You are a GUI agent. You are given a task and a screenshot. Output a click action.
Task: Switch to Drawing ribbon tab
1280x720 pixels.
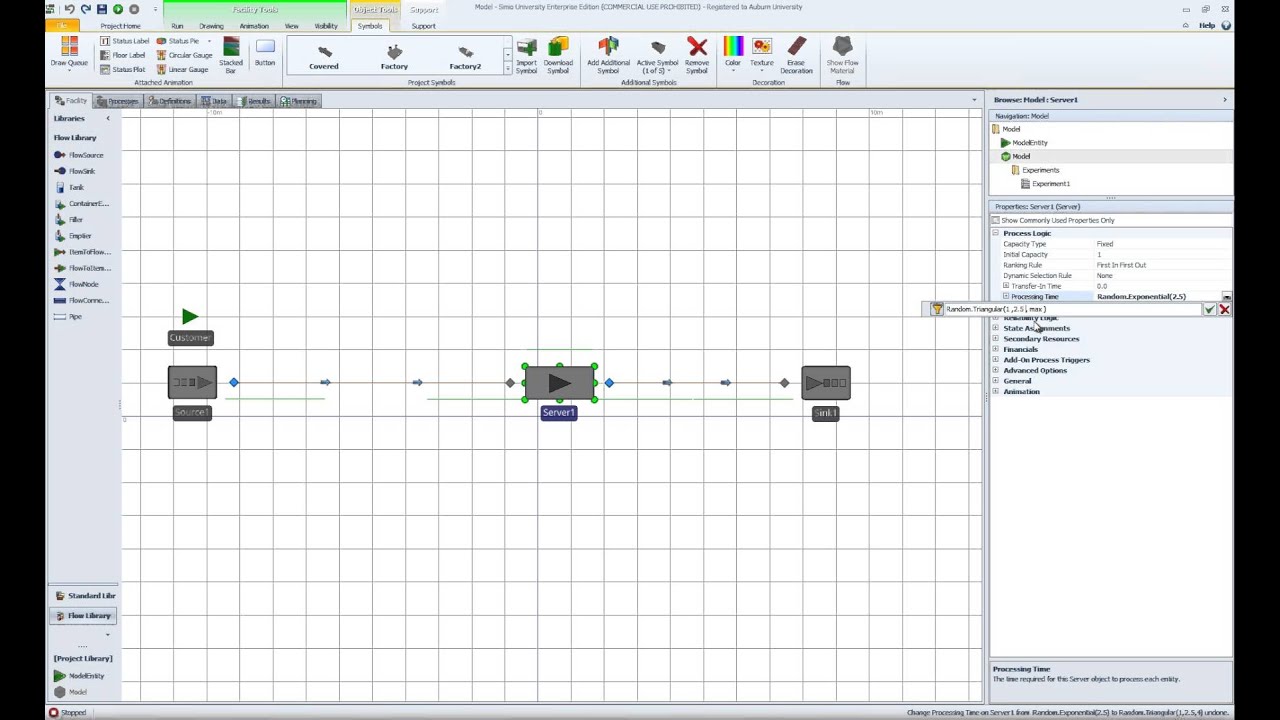click(211, 26)
